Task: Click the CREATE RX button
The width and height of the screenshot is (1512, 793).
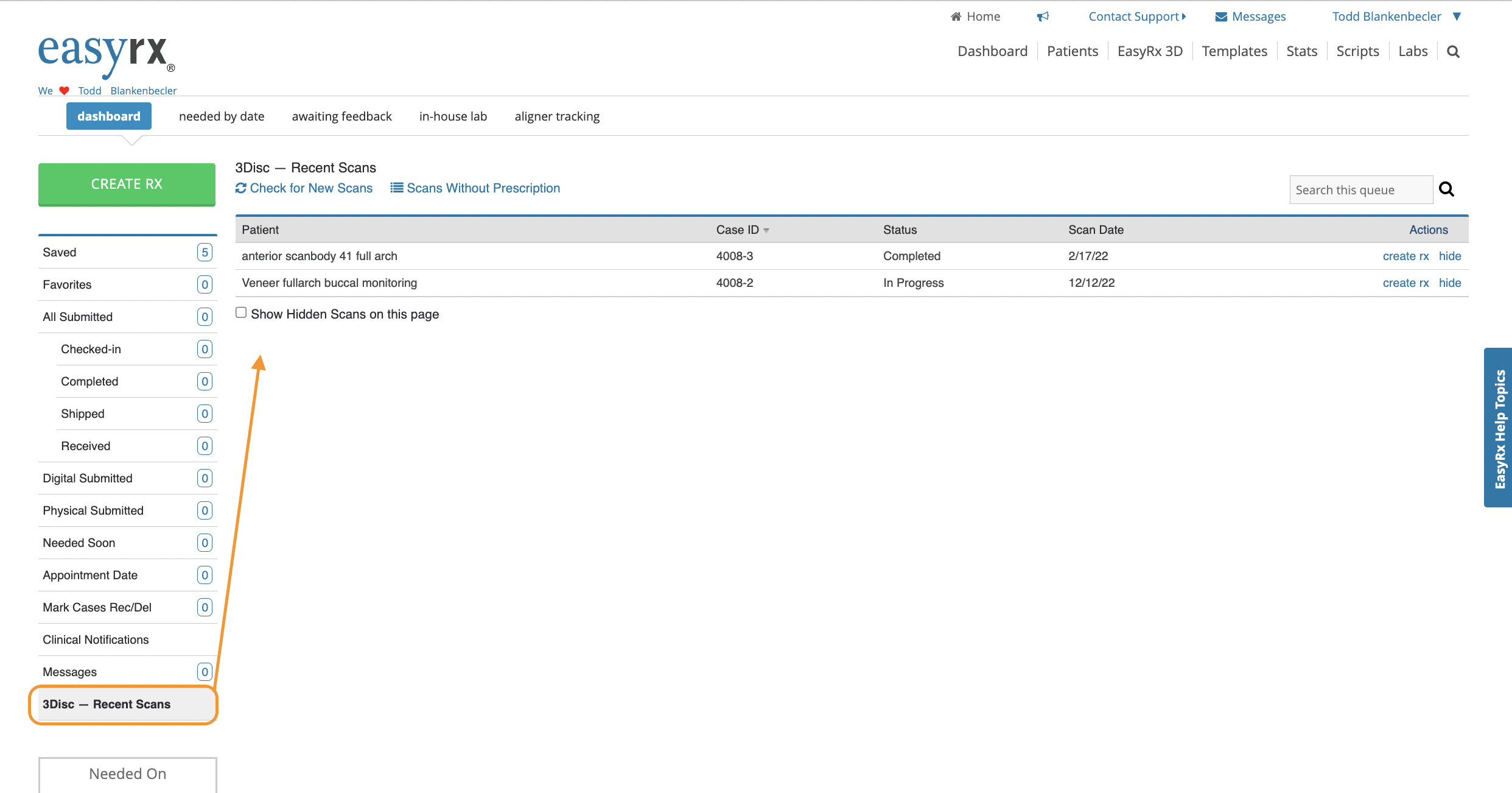Action: pos(127,184)
